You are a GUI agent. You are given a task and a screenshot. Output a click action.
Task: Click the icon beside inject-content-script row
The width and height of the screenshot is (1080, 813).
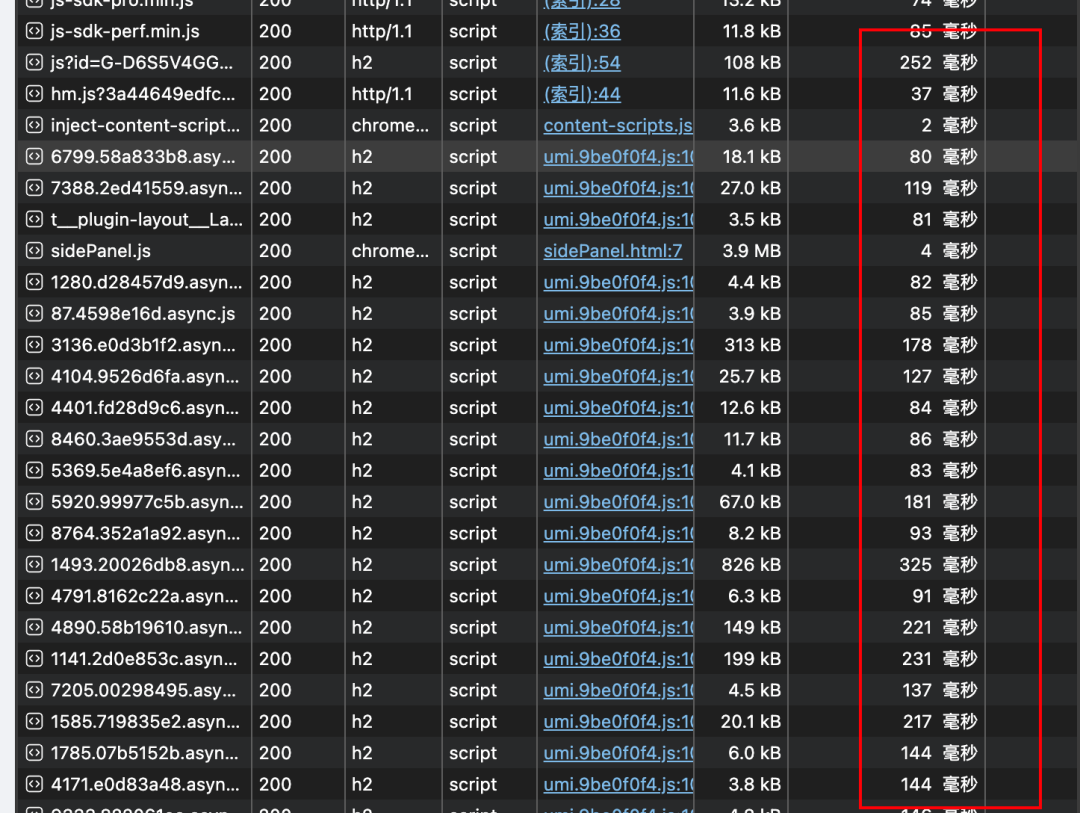34,125
